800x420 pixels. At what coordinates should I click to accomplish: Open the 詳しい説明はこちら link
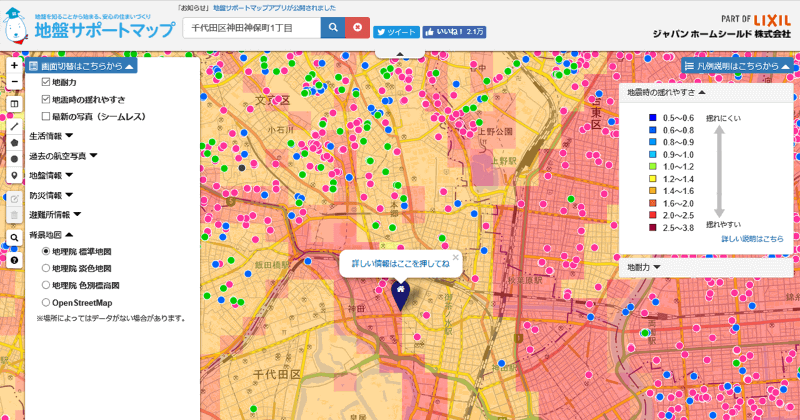tap(752, 239)
